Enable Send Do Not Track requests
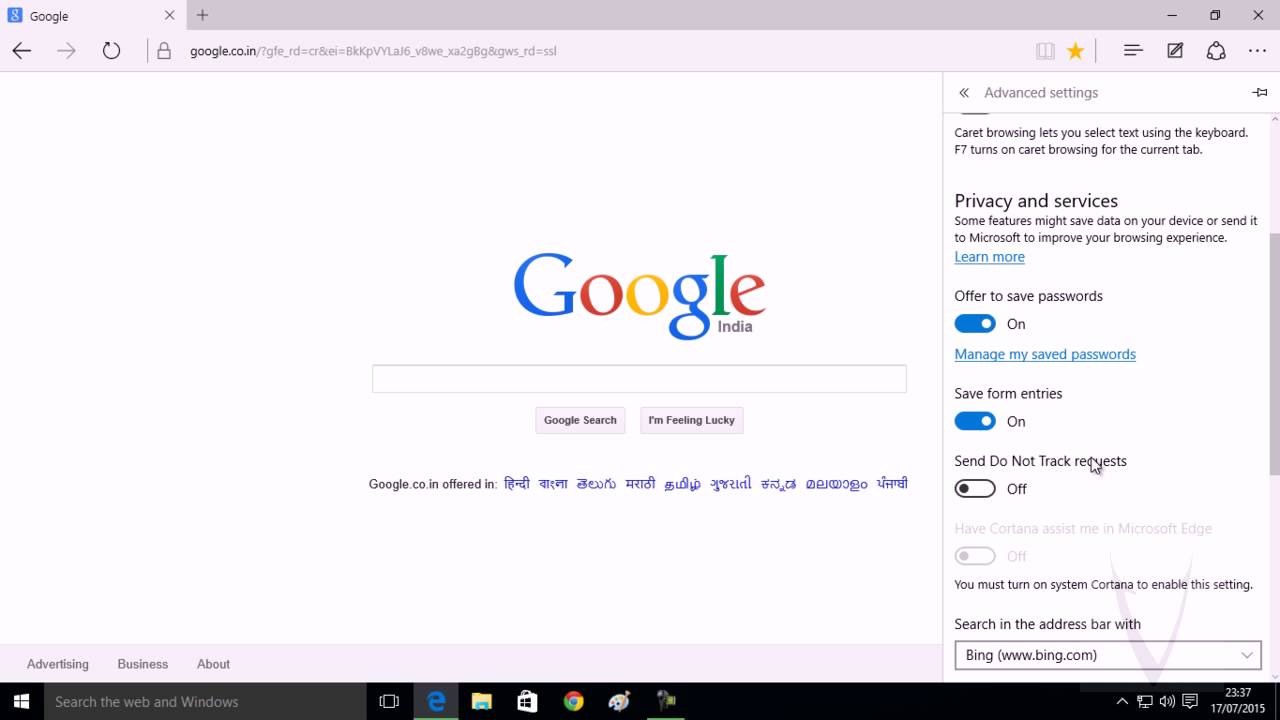Viewport: 1280px width, 720px height. click(x=975, y=489)
